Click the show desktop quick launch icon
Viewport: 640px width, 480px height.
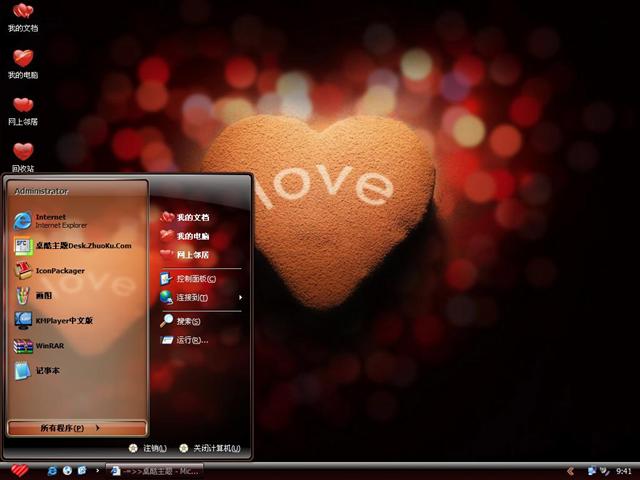point(82,471)
